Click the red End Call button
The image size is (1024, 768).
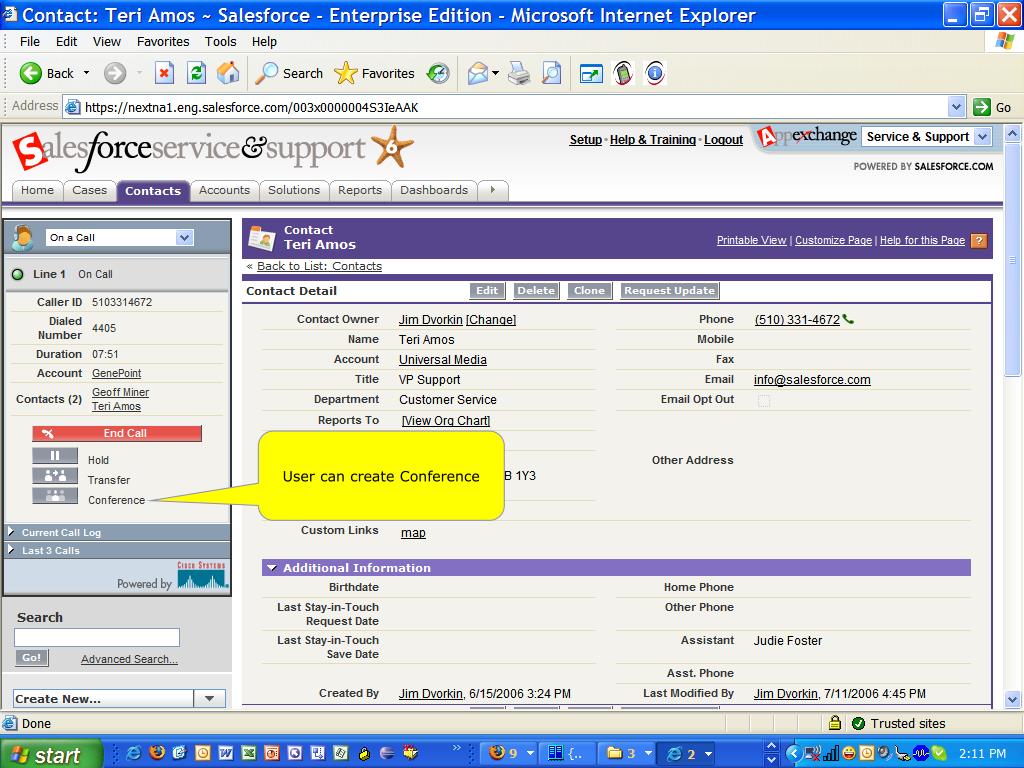117,433
